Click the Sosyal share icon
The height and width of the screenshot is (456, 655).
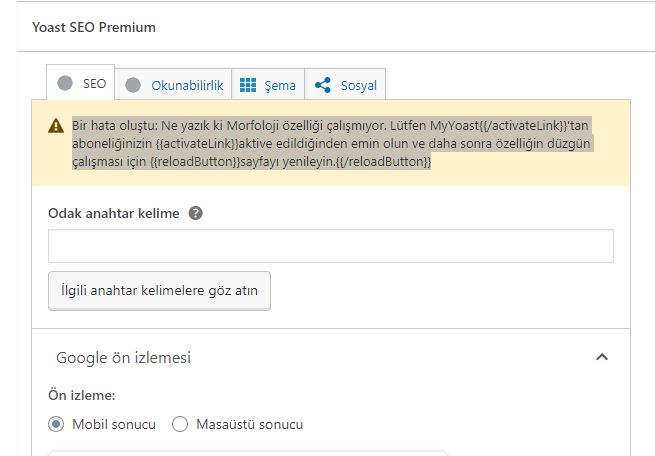pos(322,85)
